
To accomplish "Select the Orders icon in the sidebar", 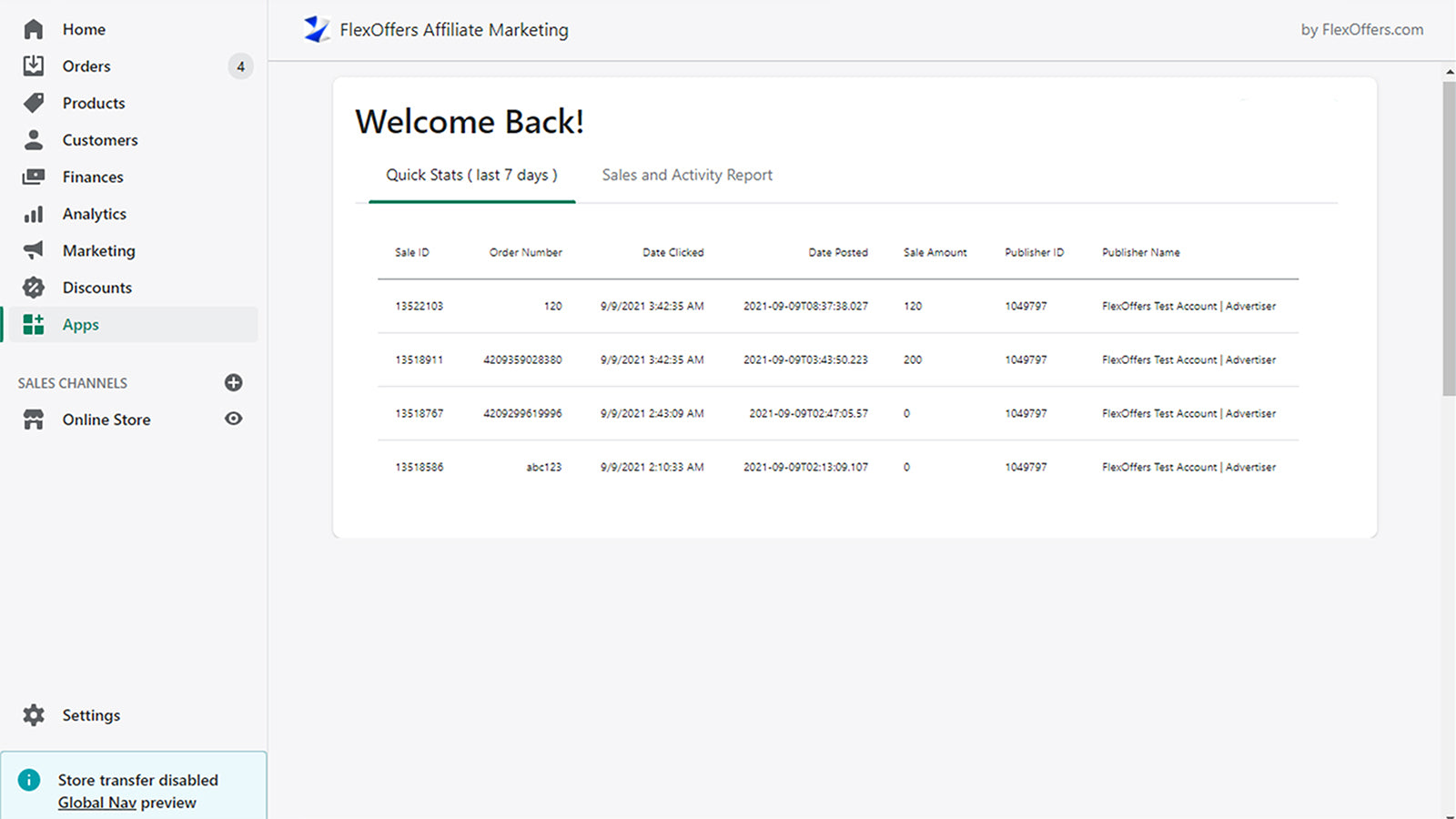I will (x=33, y=66).
